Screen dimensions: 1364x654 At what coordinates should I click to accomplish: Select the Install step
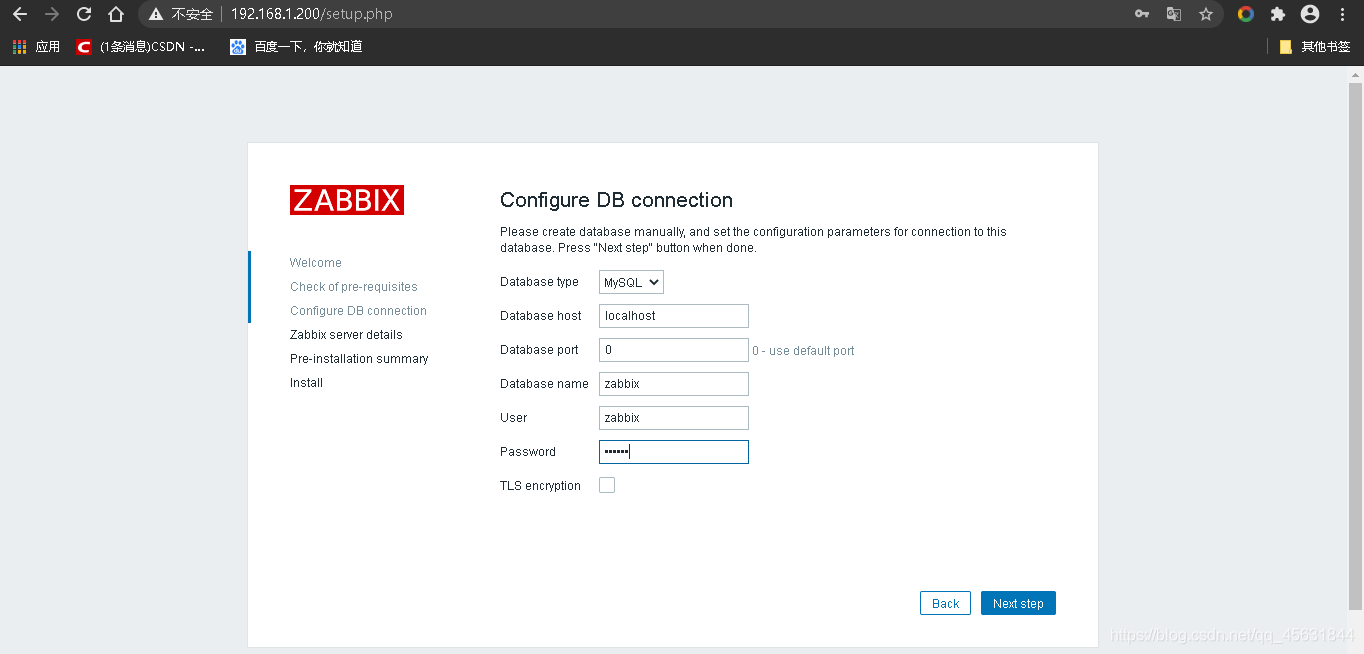click(306, 383)
